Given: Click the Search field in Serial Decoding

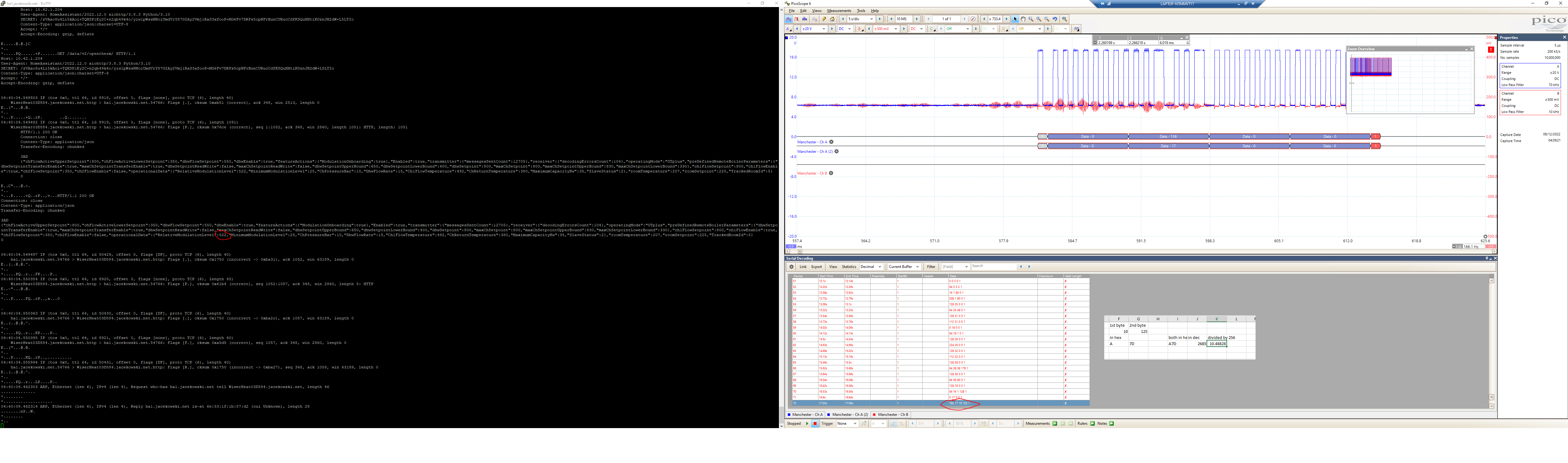Looking at the screenshot, I should pos(994,266).
